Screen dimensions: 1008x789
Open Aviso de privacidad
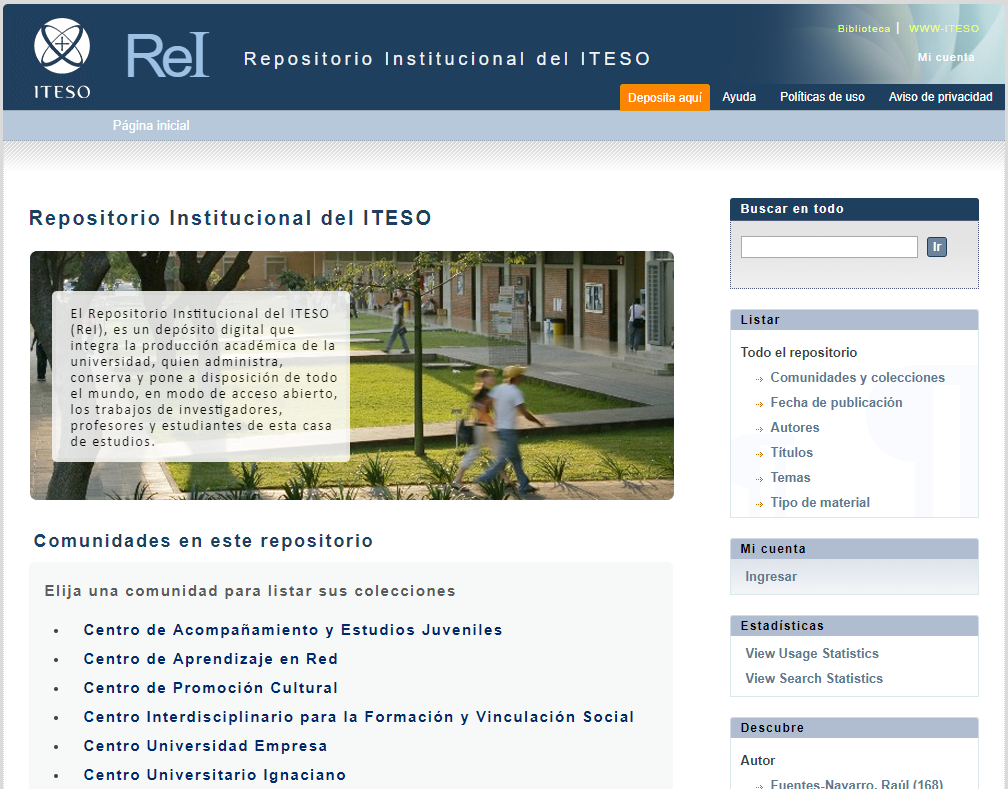pyautogui.click(x=940, y=97)
